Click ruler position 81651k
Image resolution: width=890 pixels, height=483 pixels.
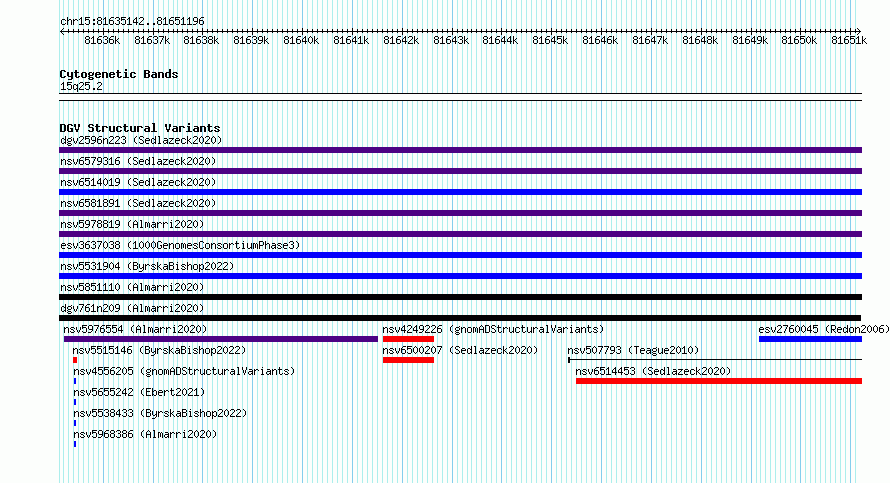pyautogui.click(x=849, y=40)
